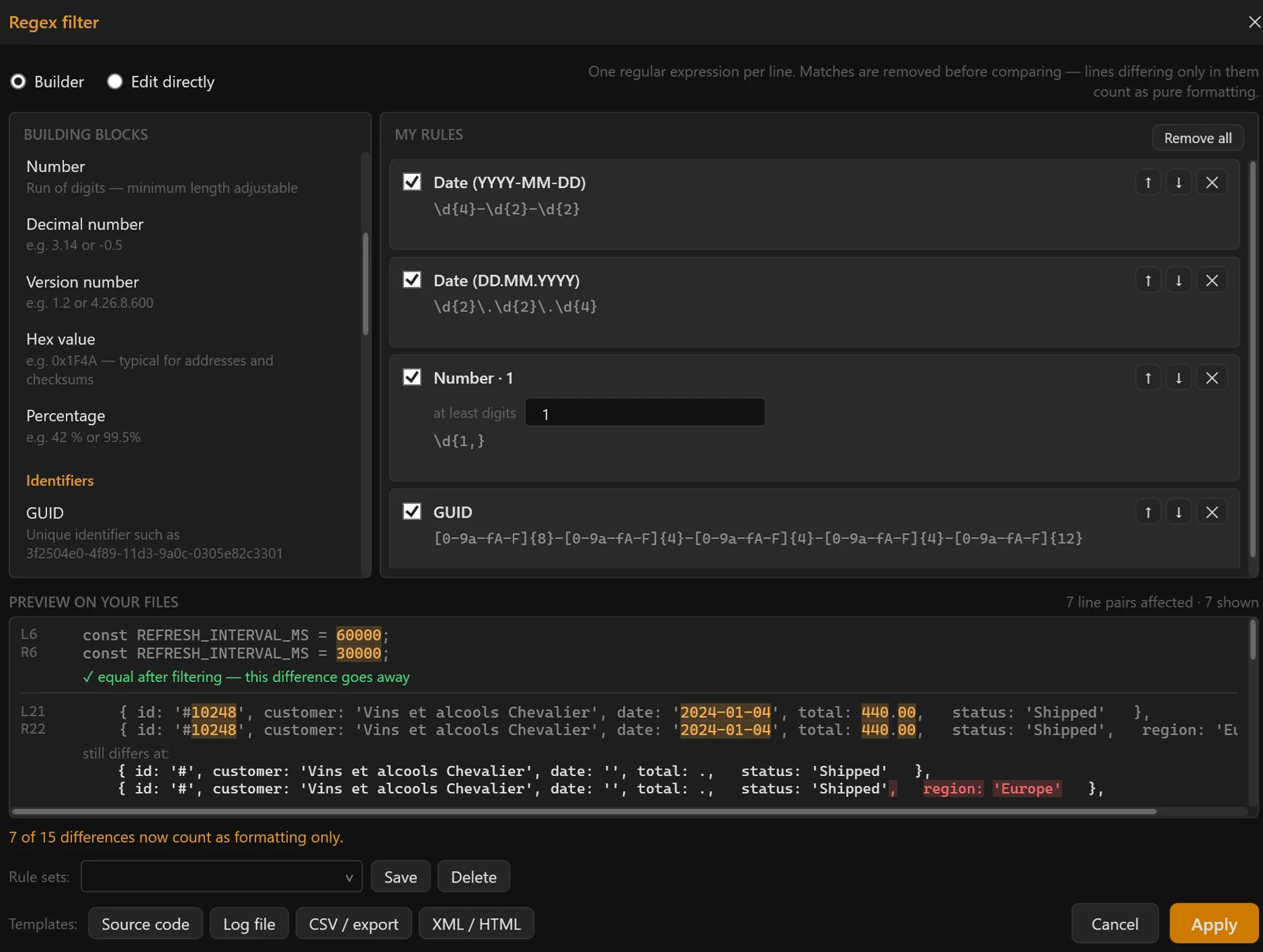The image size is (1263, 952).
Task: Click the at least digits field
Action: click(645, 413)
